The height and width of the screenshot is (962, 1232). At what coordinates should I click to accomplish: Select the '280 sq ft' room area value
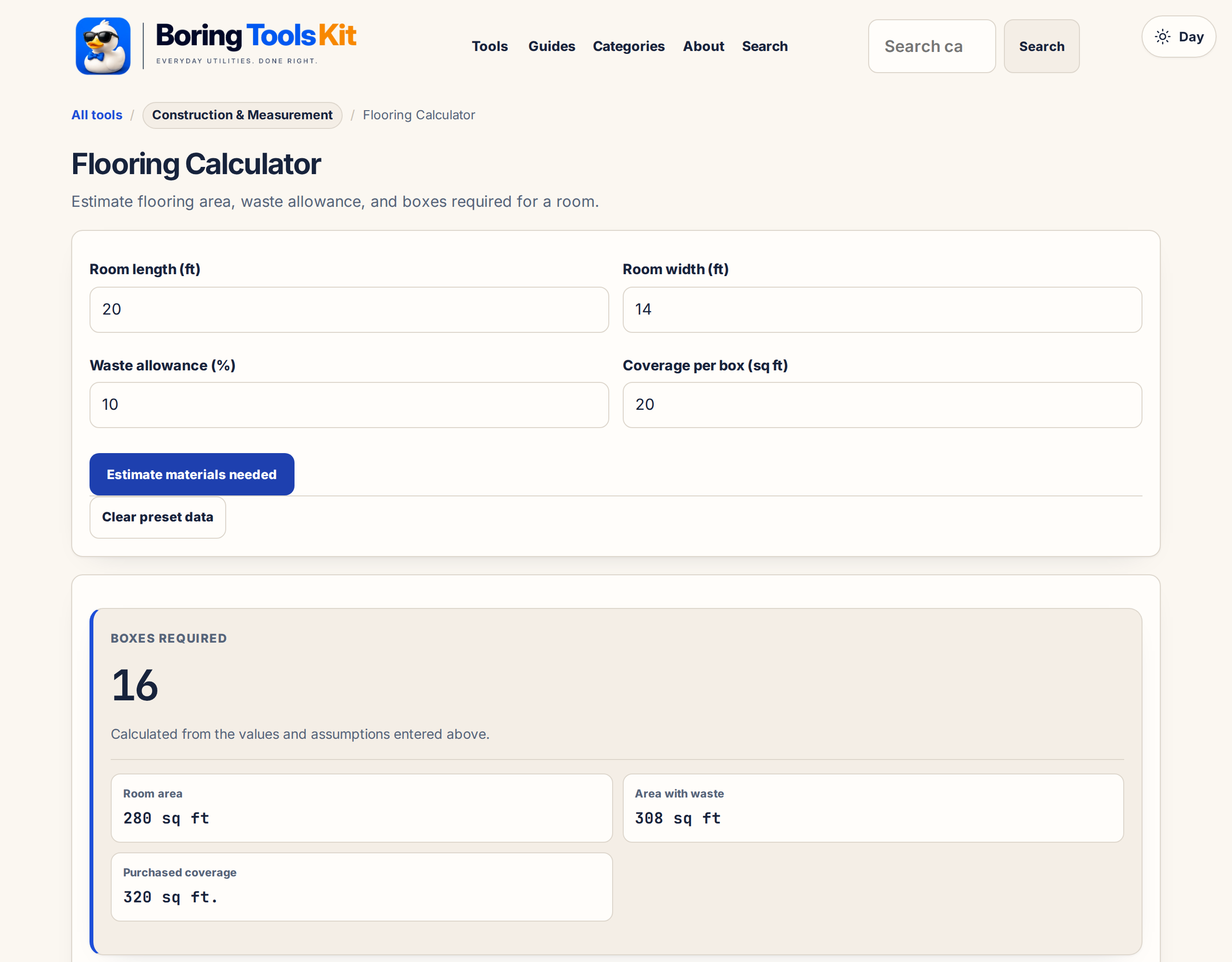(166, 818)
